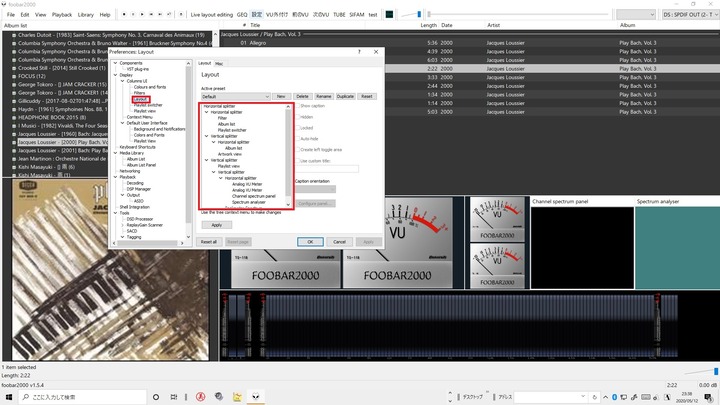Open Task View from the taskbar
Viewport: 720px width, 405px height.
(174, 397)
